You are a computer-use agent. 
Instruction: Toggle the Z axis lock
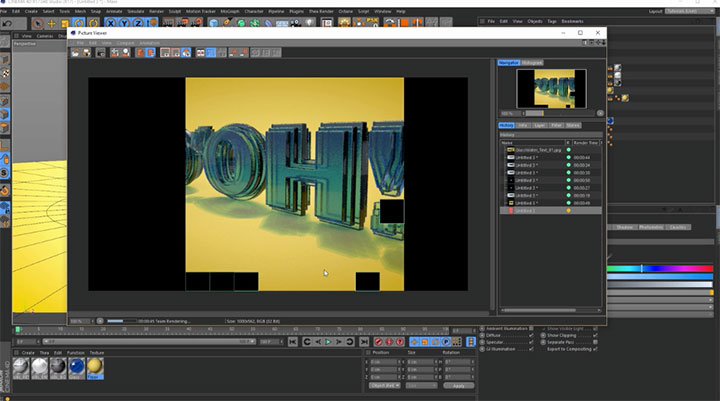pos(138,23)
